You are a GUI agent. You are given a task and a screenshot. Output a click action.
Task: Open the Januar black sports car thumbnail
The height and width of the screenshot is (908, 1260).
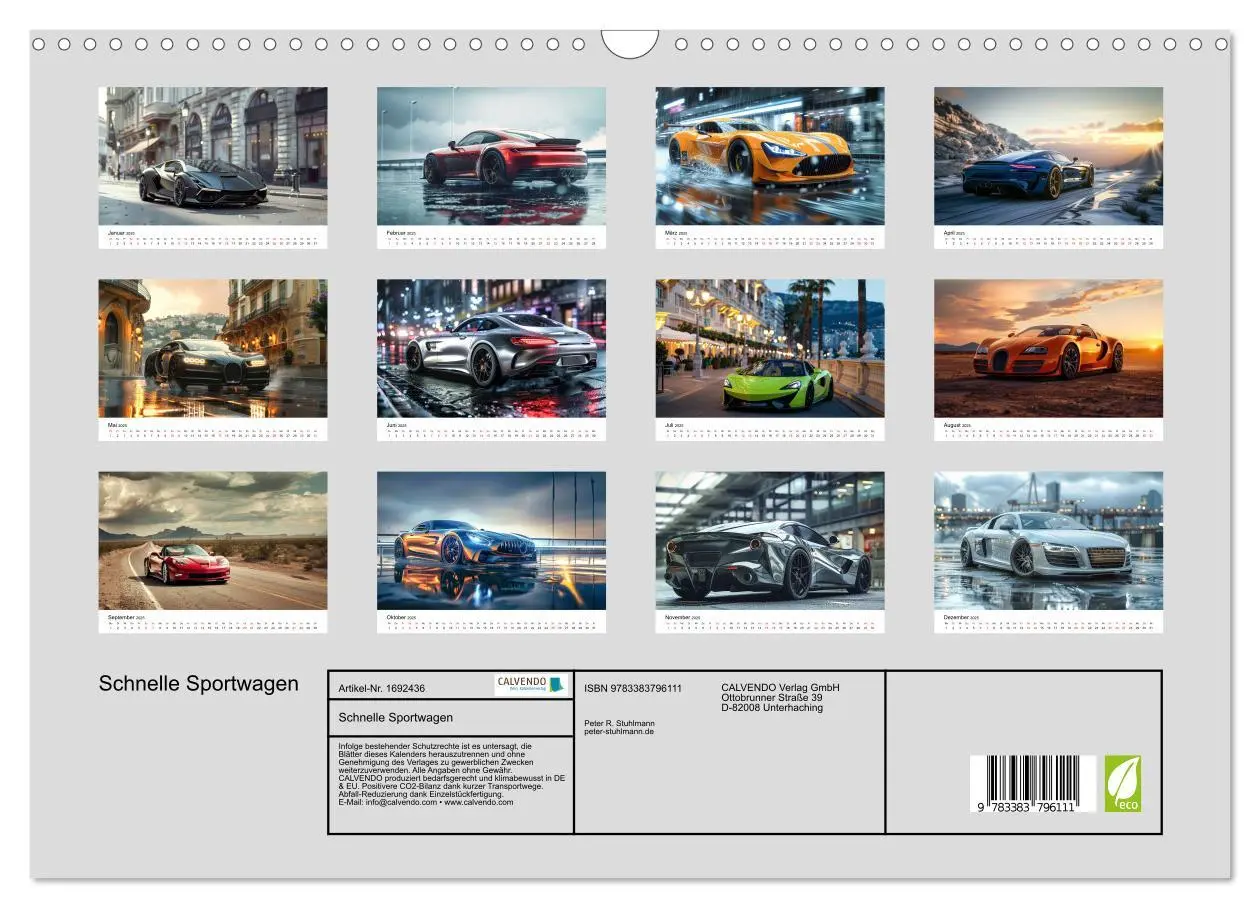212,156
